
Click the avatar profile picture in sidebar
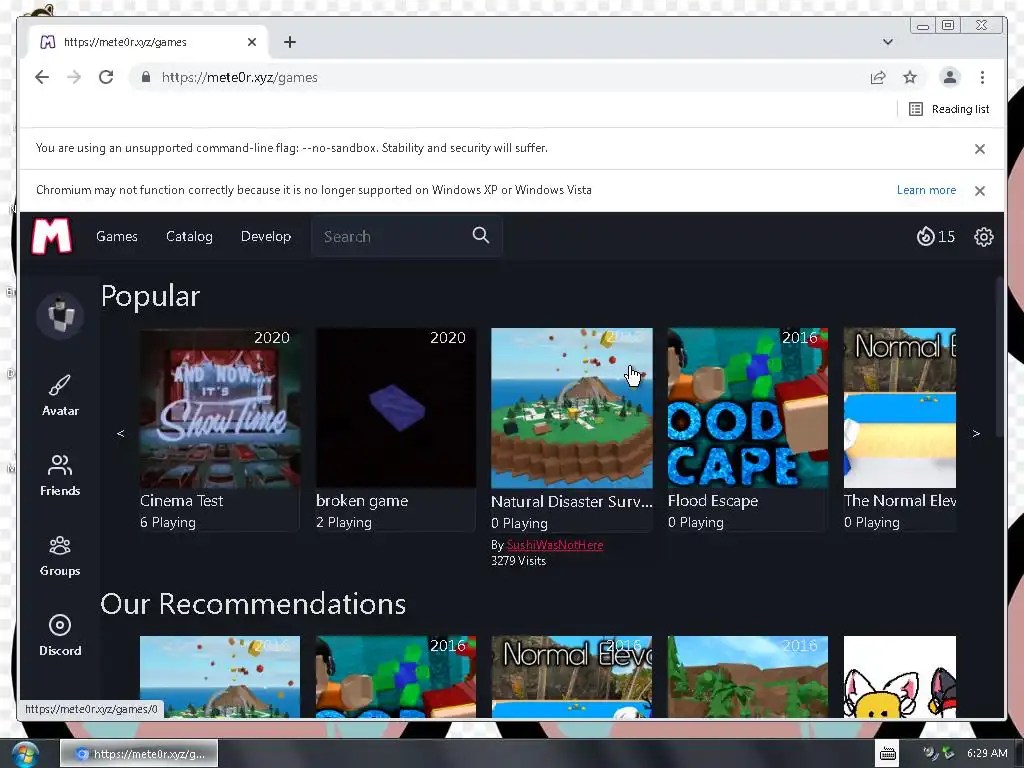(x=60, y=316)
